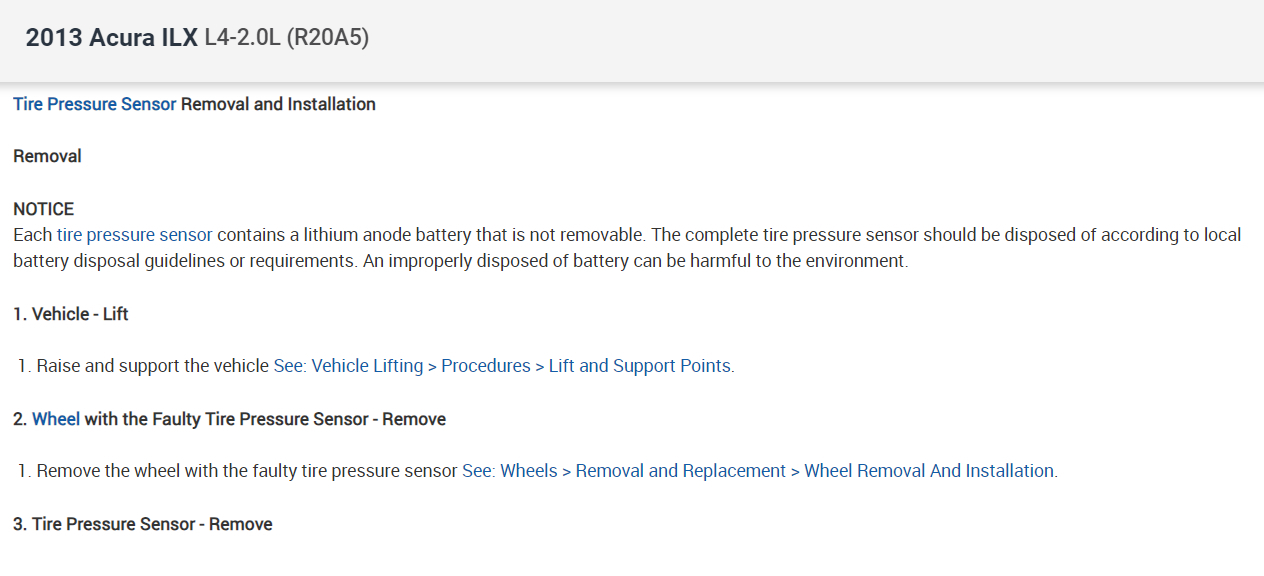The height and width of the screenshot is (576, 1264).
Task: Click the 'Wheel' link in step 2 heading
Action: click(56, 419)
